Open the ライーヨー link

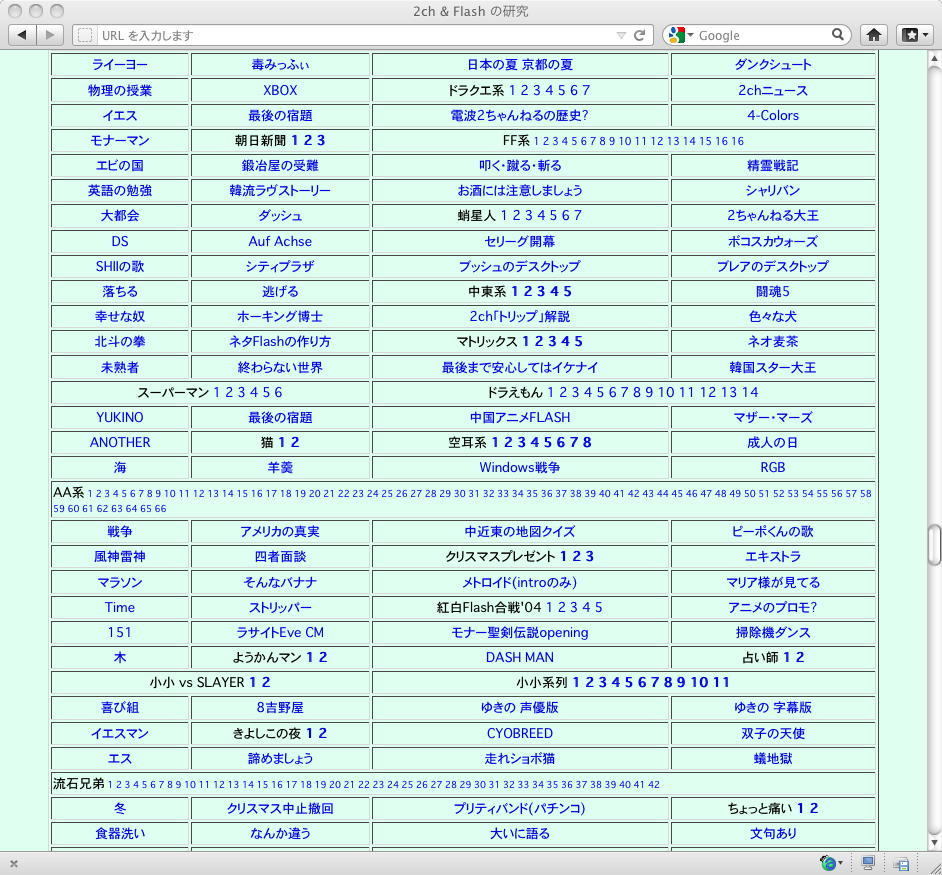click(120, 65)
